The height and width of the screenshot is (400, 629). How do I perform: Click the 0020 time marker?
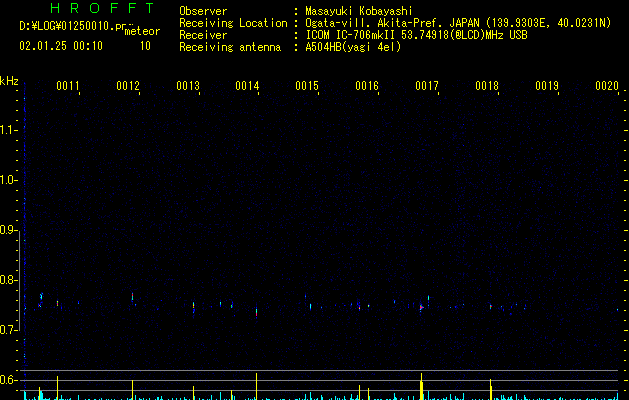click(x=607, y=86)
